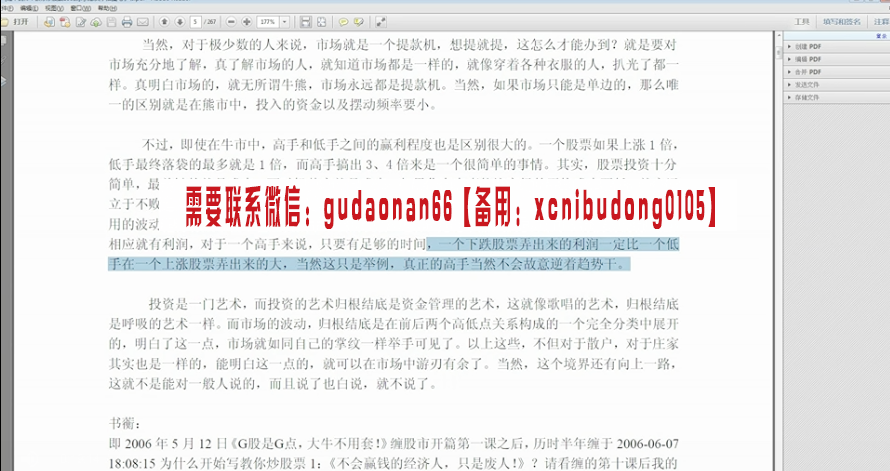This screenshot has width=890, height=471.
Task: Click the document vertical scrollbar up arrow
Action: point(779,36)
